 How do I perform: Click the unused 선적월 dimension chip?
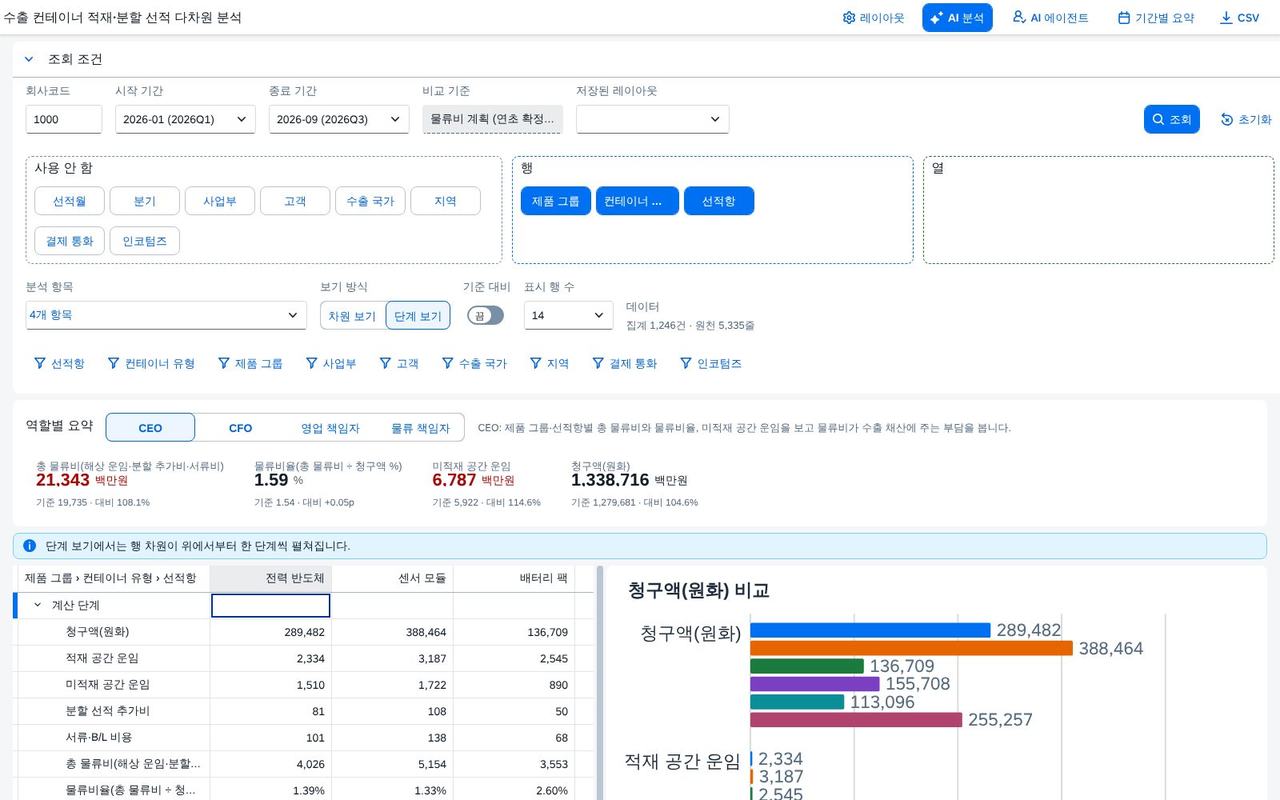69,201
